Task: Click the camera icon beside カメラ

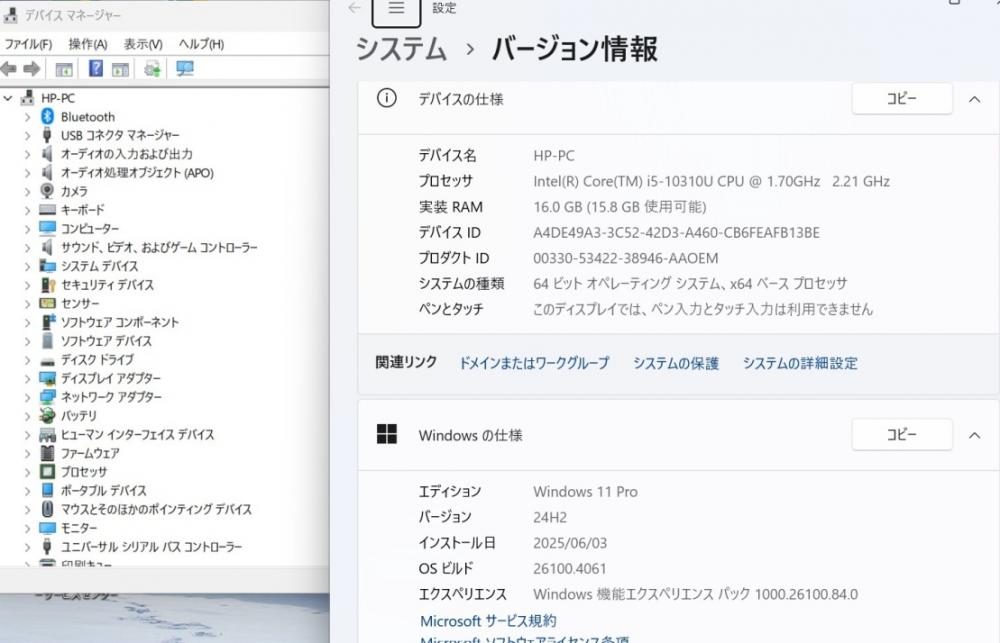Action: point(47,191)
